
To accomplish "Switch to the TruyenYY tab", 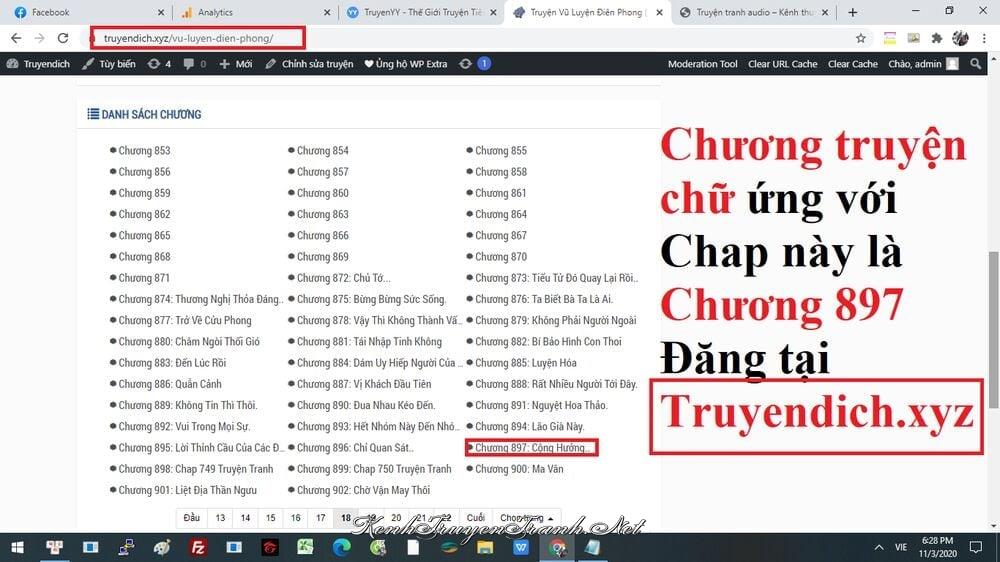I will [421, 12].
